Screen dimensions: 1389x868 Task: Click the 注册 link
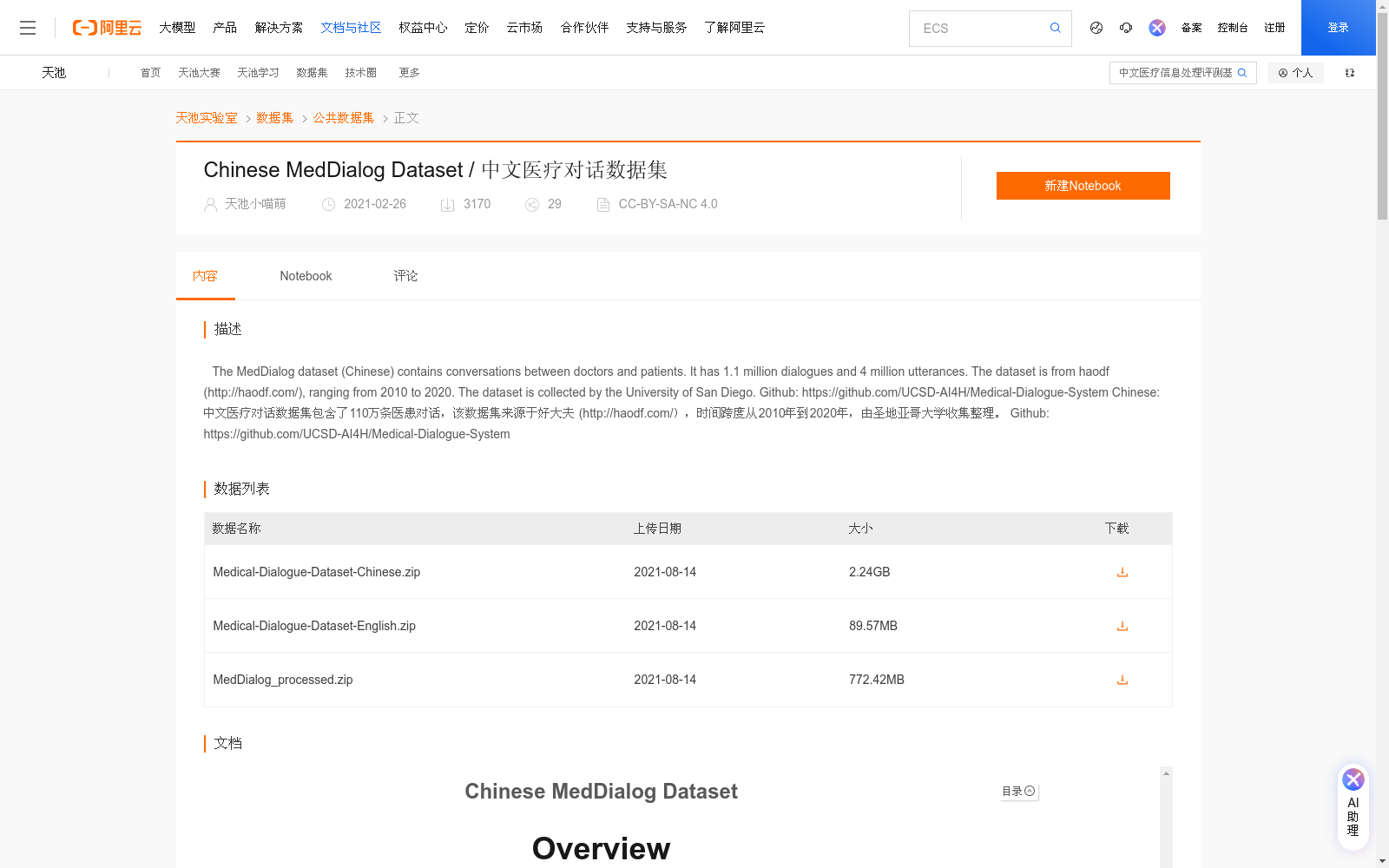[1274, 28]
